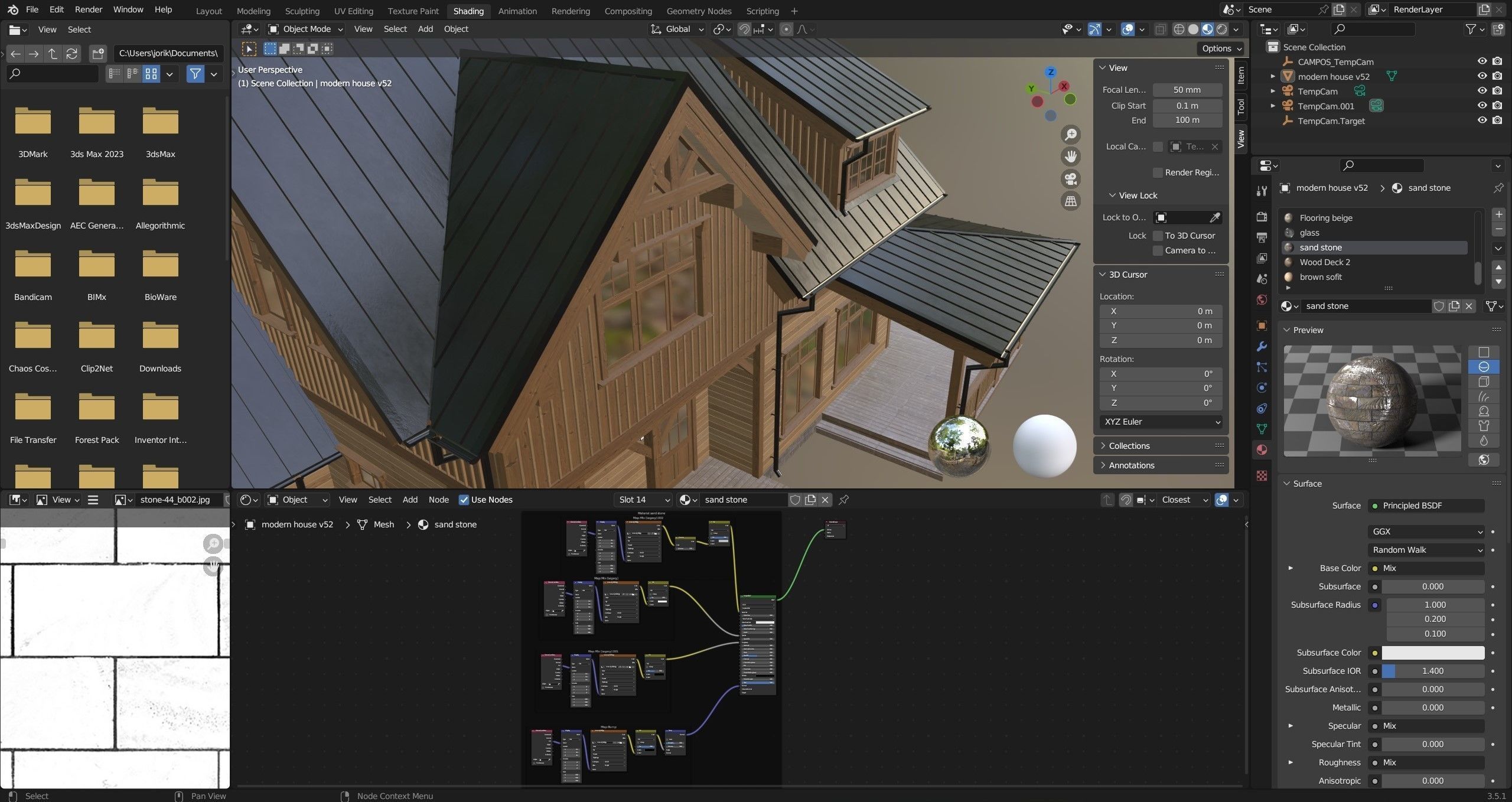Click the Focal Length field
Image resolution: width=1512 pixels, height=802 pixels.
point(1187,90)
